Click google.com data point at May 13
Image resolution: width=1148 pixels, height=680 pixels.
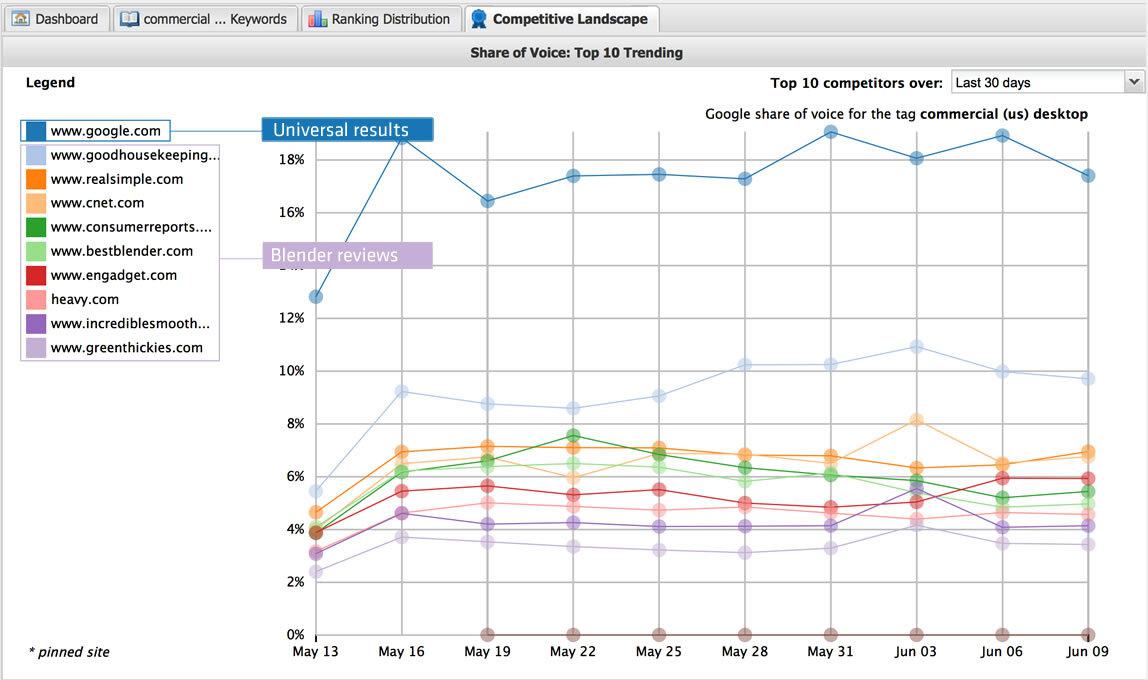316,297
